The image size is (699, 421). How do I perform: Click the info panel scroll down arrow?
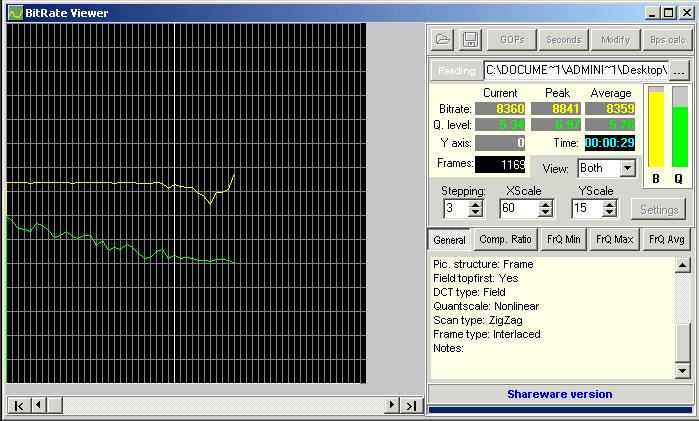point(683,370)
